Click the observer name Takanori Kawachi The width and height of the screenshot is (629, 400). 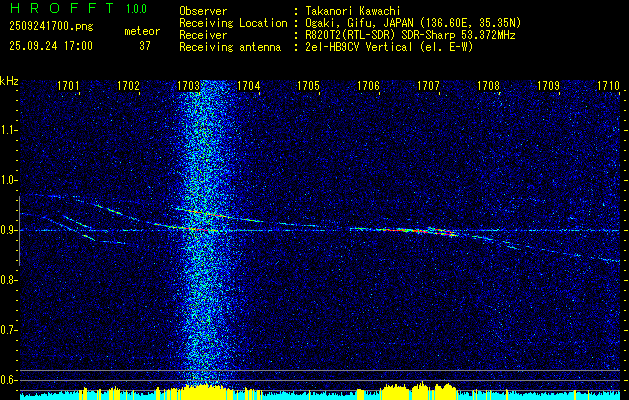click(352, 11)
